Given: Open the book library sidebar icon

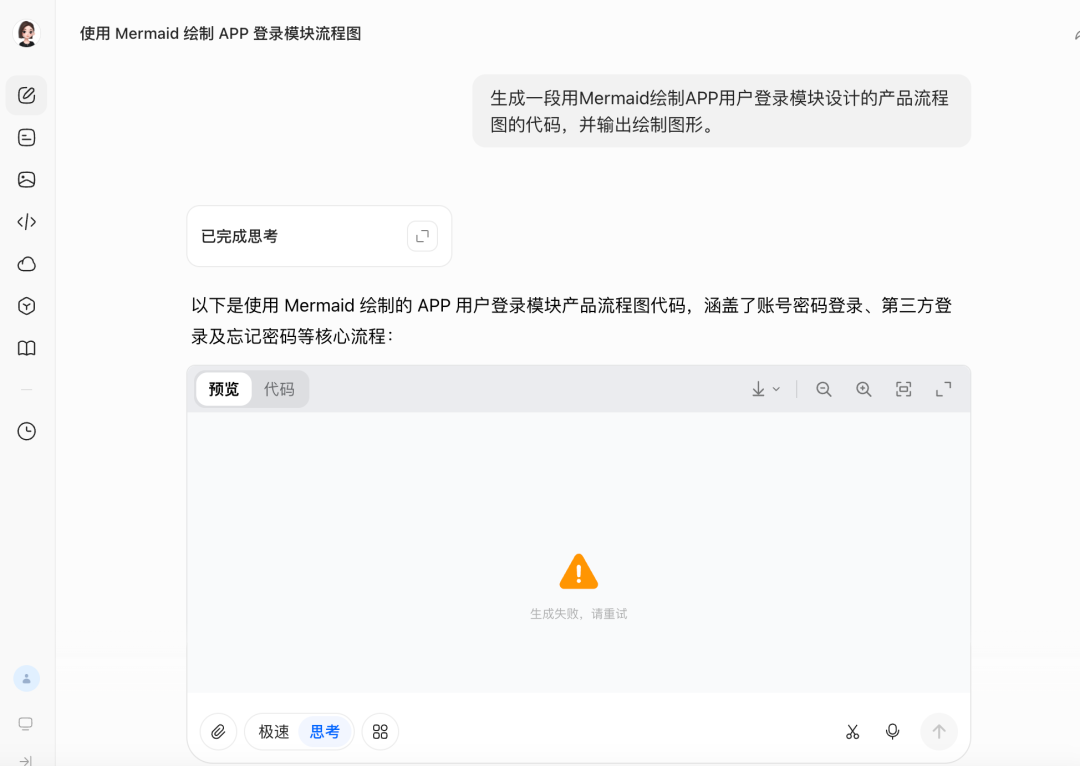Looking at the screenshot, I should (26, 348).
